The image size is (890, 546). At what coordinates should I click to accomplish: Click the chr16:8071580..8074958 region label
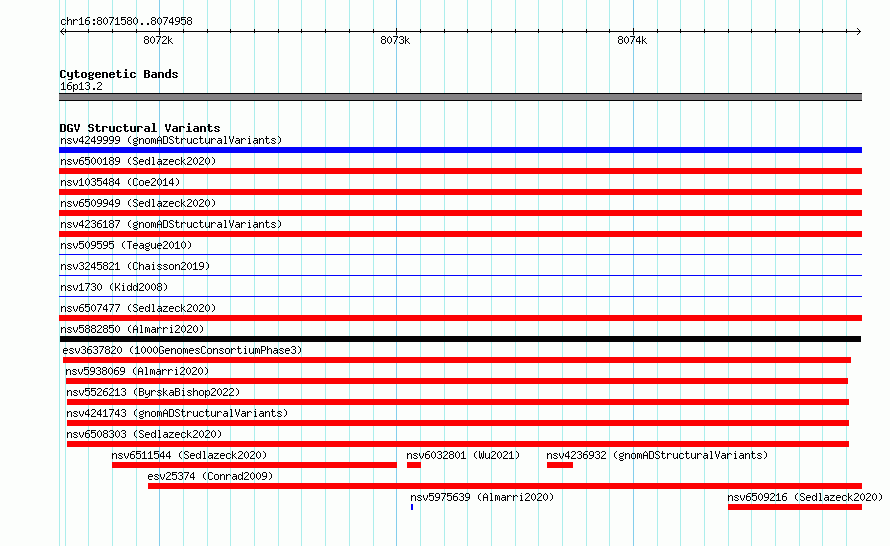point(126,21)
